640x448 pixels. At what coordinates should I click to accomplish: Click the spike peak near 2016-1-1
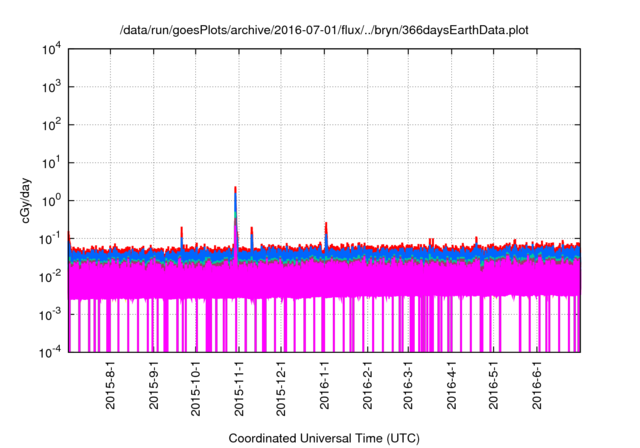(x=326, y=224)
